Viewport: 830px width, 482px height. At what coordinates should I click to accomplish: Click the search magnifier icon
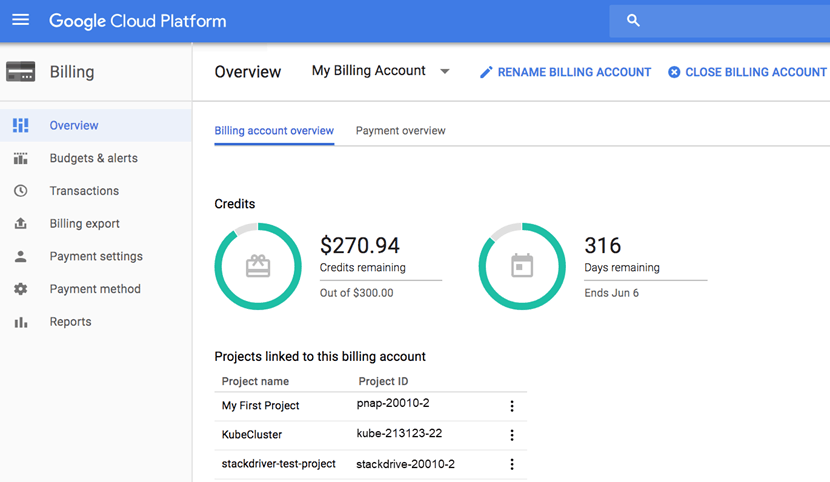633,21
